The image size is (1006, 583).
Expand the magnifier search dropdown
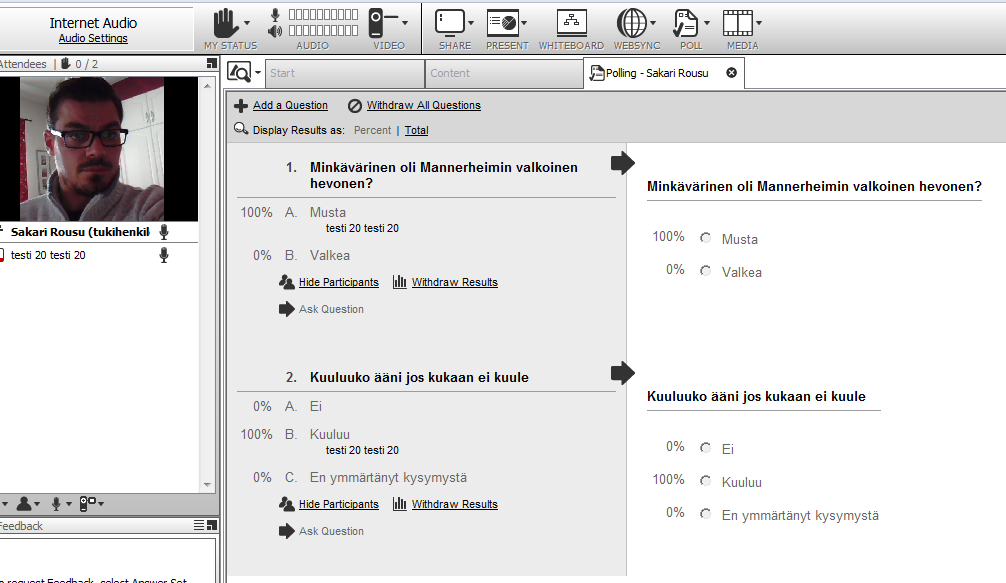click(x=258, y=73)
